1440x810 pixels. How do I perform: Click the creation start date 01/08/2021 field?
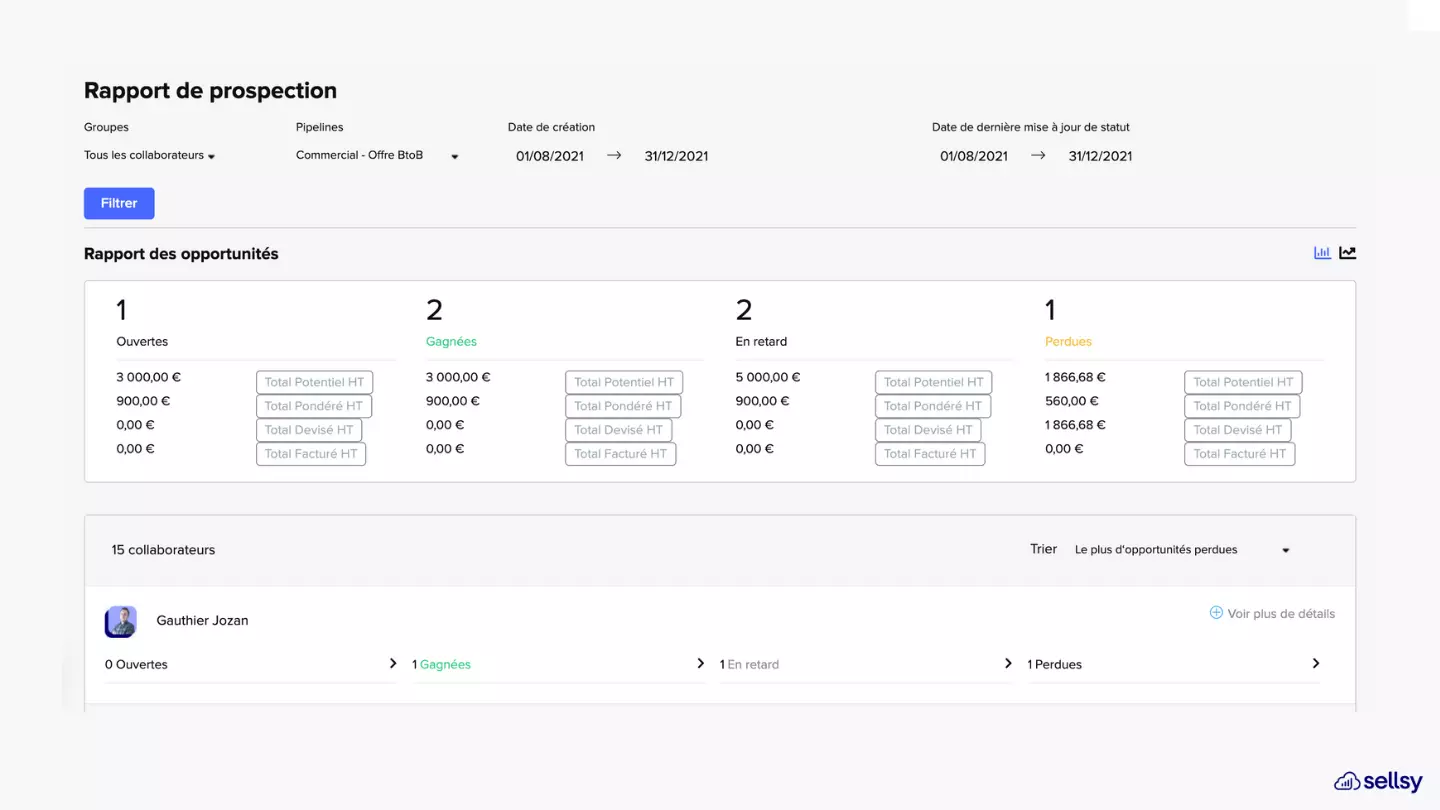(550, 156)
